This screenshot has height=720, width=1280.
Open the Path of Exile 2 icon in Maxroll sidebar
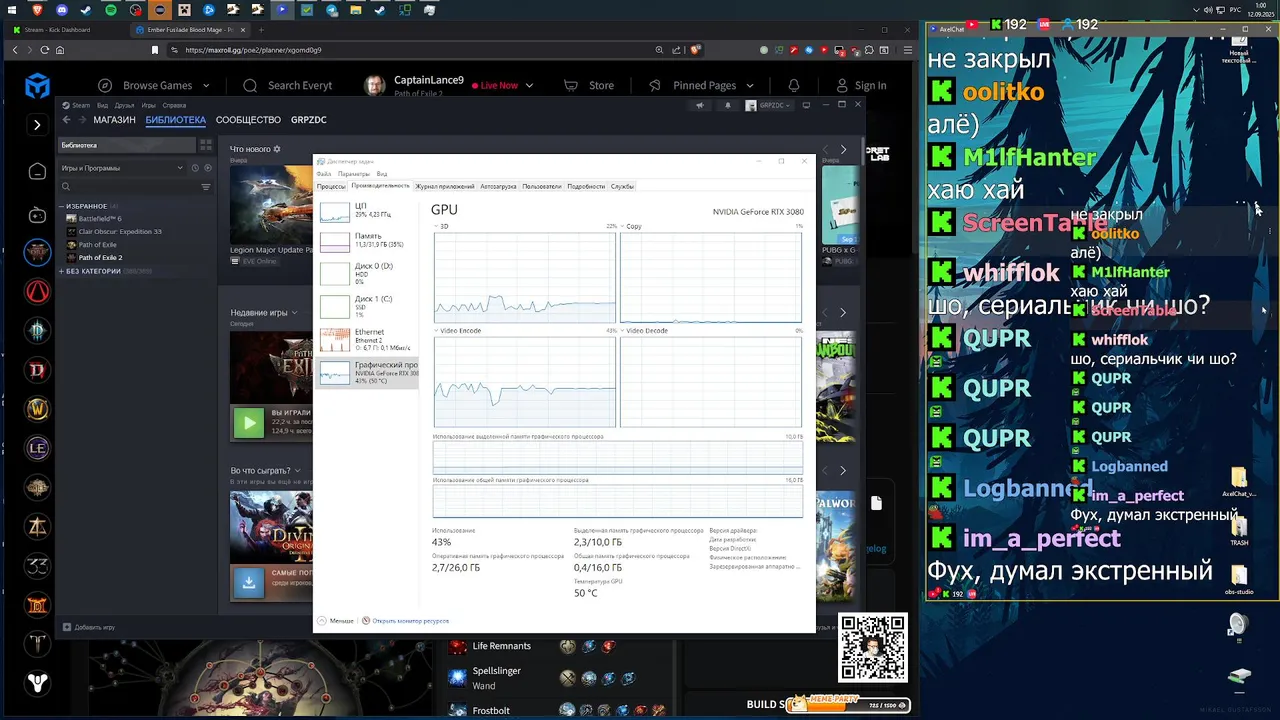pyautogui.click(x=37, y=253)
